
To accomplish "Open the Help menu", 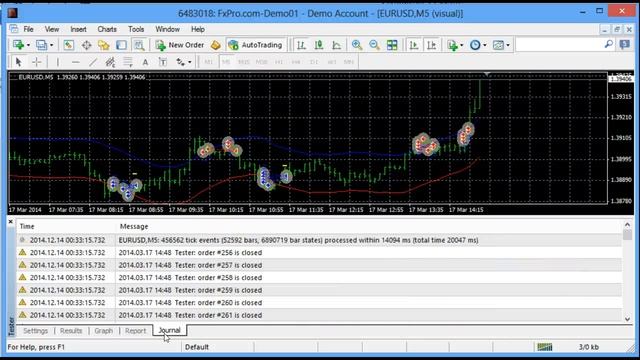I will click(198, 29).
